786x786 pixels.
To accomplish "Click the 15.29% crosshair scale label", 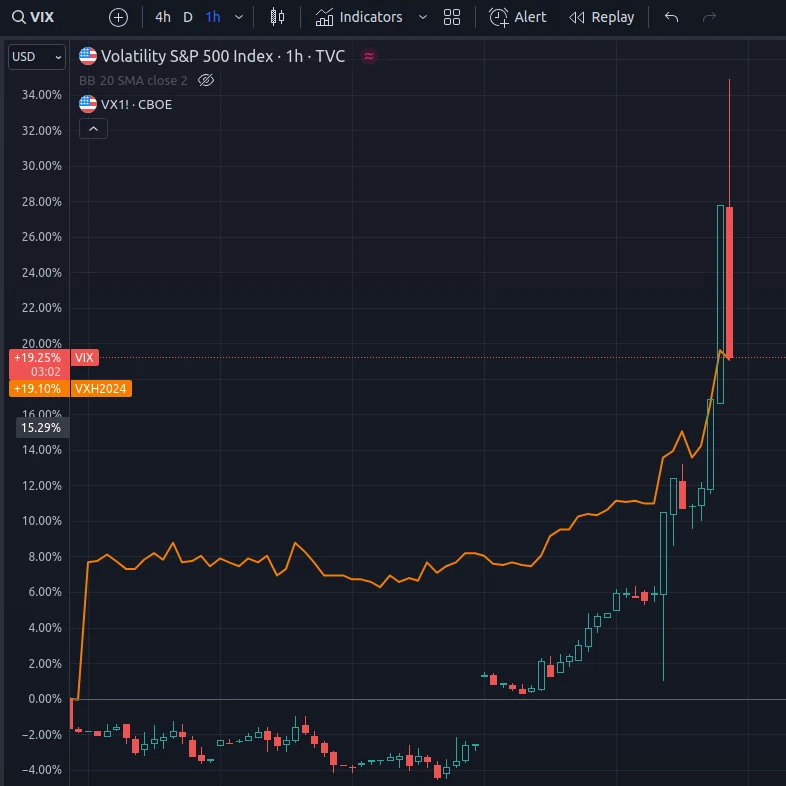I will [42, 428].
